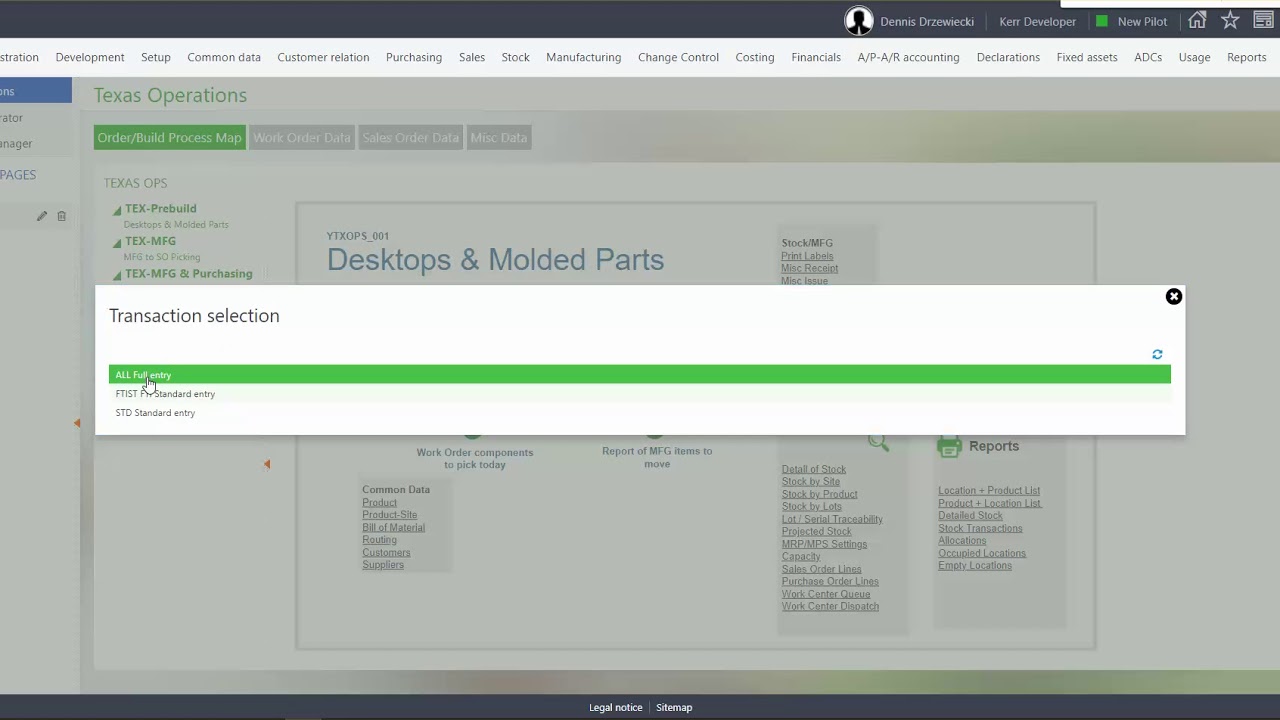Open the Reports menu

[1246, 57]
